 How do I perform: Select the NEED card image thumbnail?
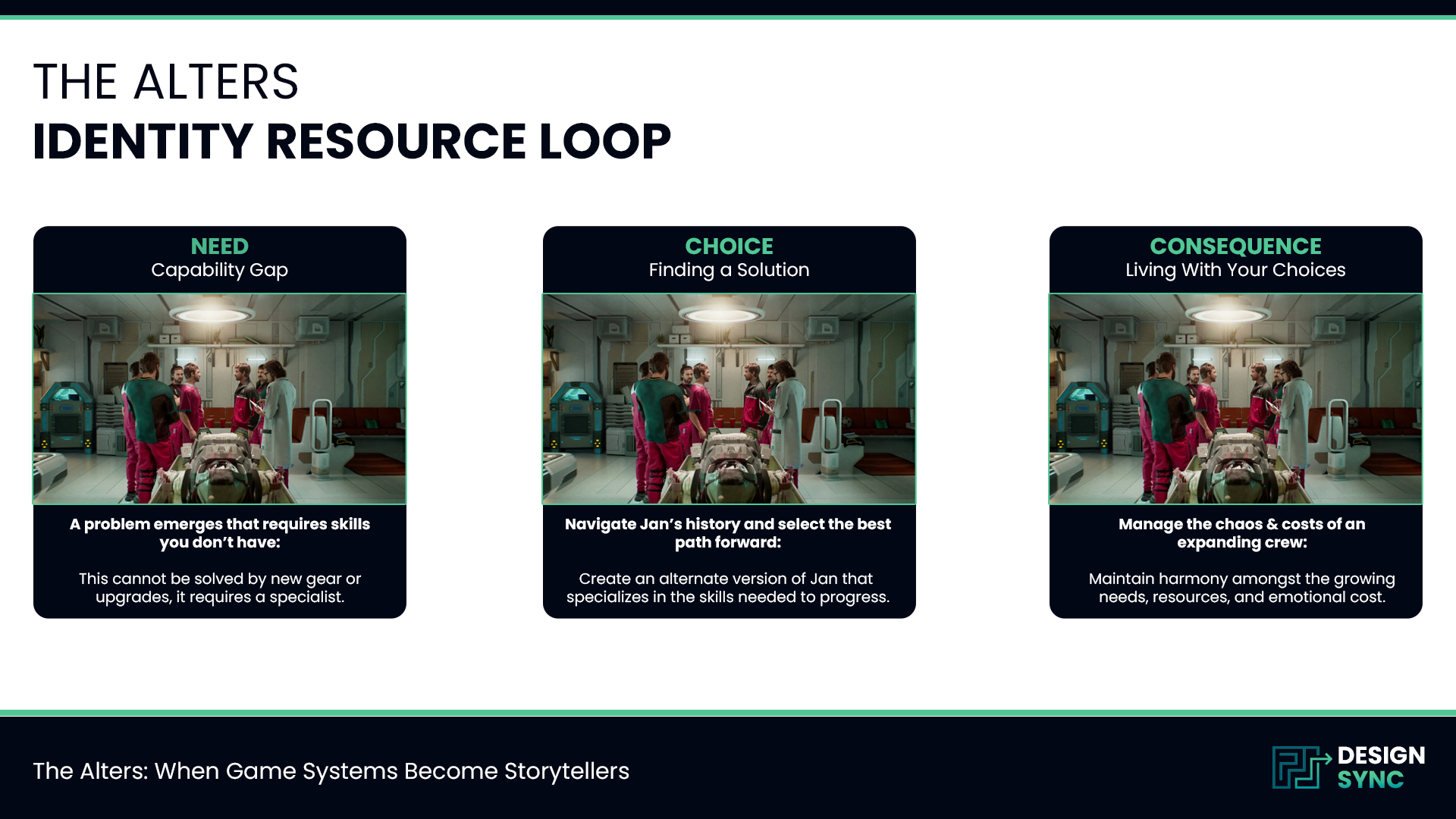219,398
